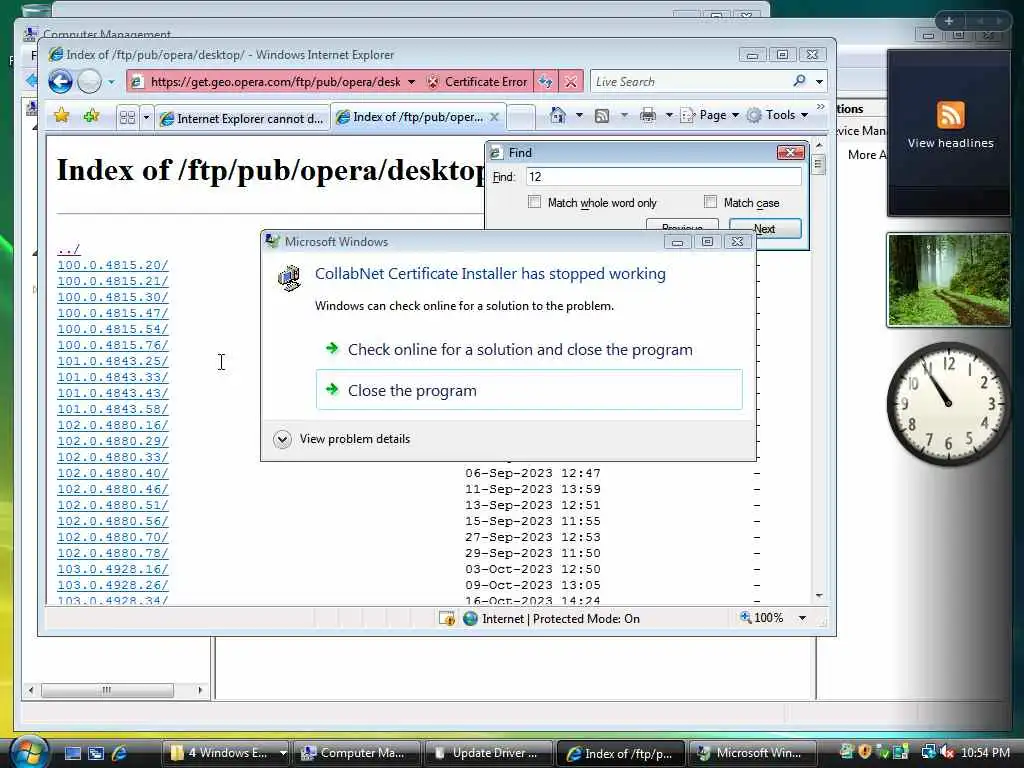The width and height of the screenshot is (1024, 768).
Task: Click the analog clock gadget
Action: (x=948, y=404)
